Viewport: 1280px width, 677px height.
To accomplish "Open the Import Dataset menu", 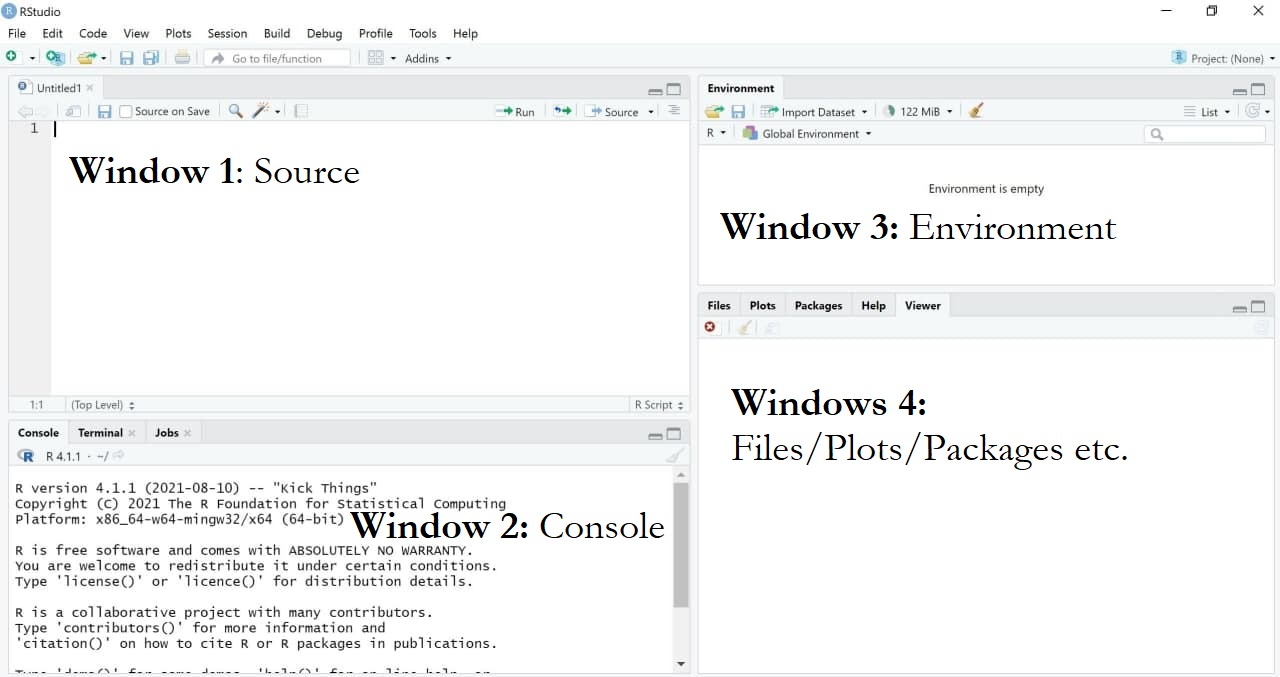I will [x=814, y=111].
